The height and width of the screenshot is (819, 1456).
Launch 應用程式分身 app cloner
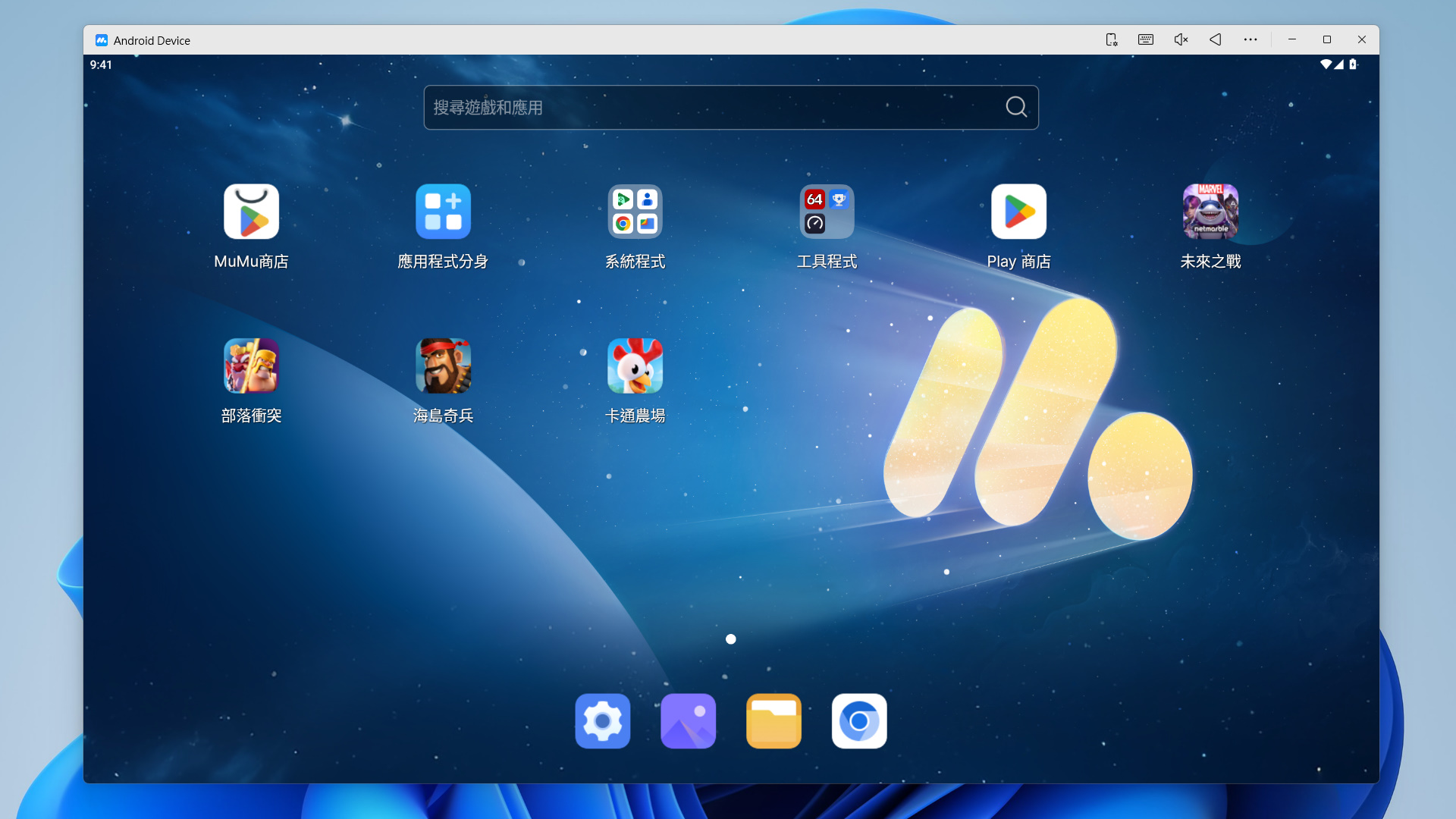[443, 212]
